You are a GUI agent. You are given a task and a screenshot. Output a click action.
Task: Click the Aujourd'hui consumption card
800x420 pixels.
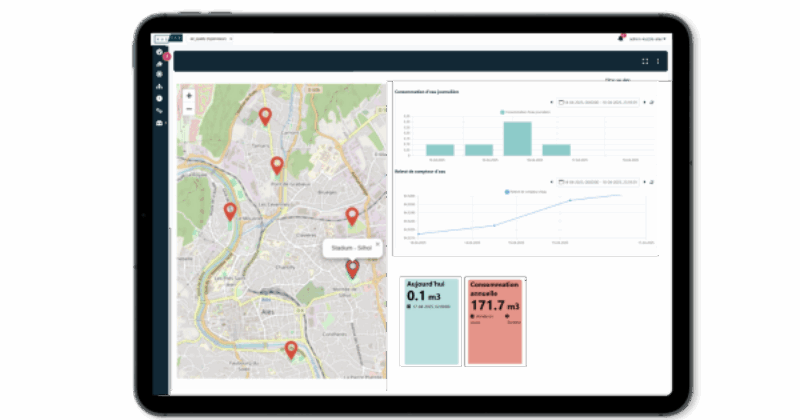point(431,321)
